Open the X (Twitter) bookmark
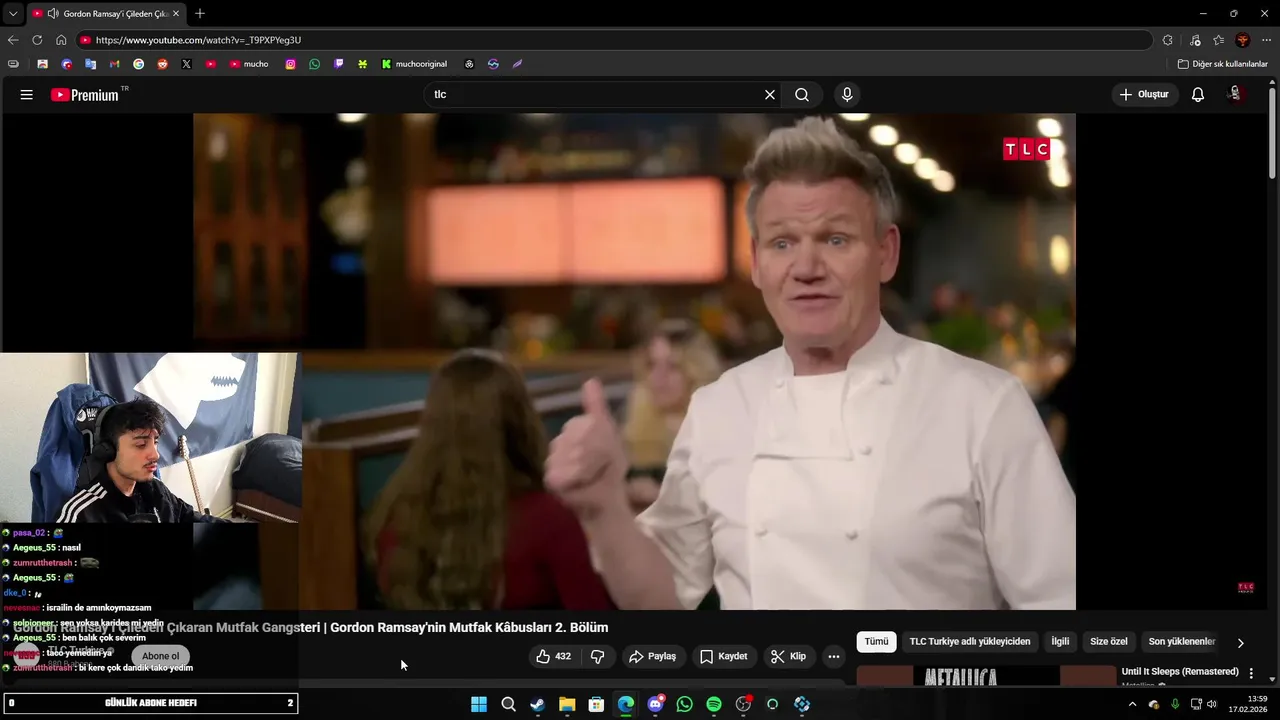1280x720 pixels. [x=186, y=64]
